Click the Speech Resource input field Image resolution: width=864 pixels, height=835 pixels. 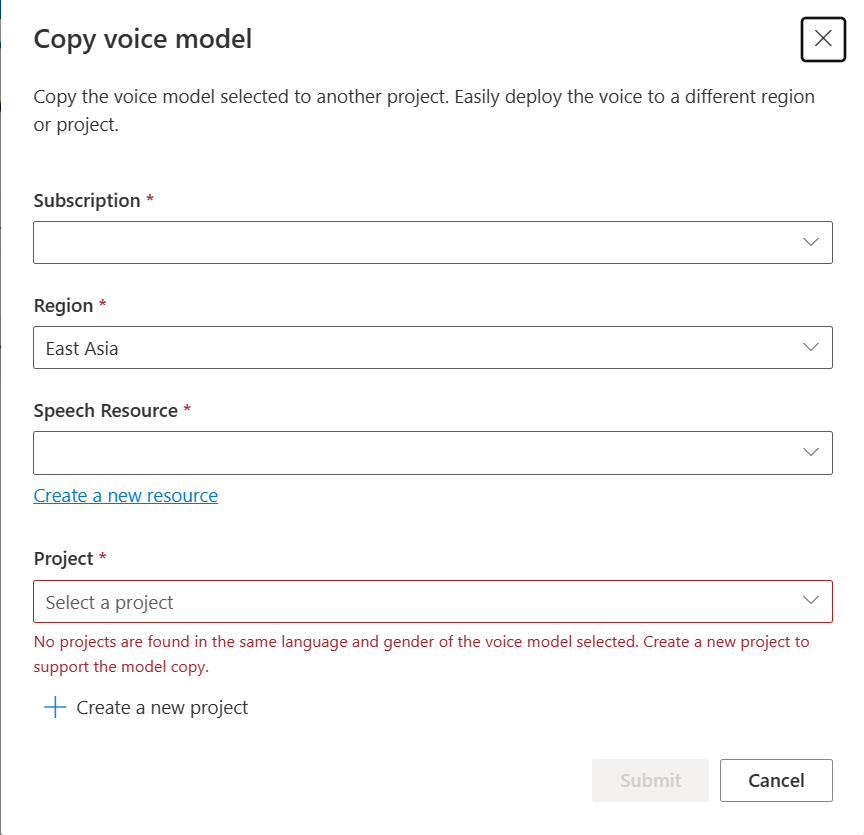[x=400, y=452]
